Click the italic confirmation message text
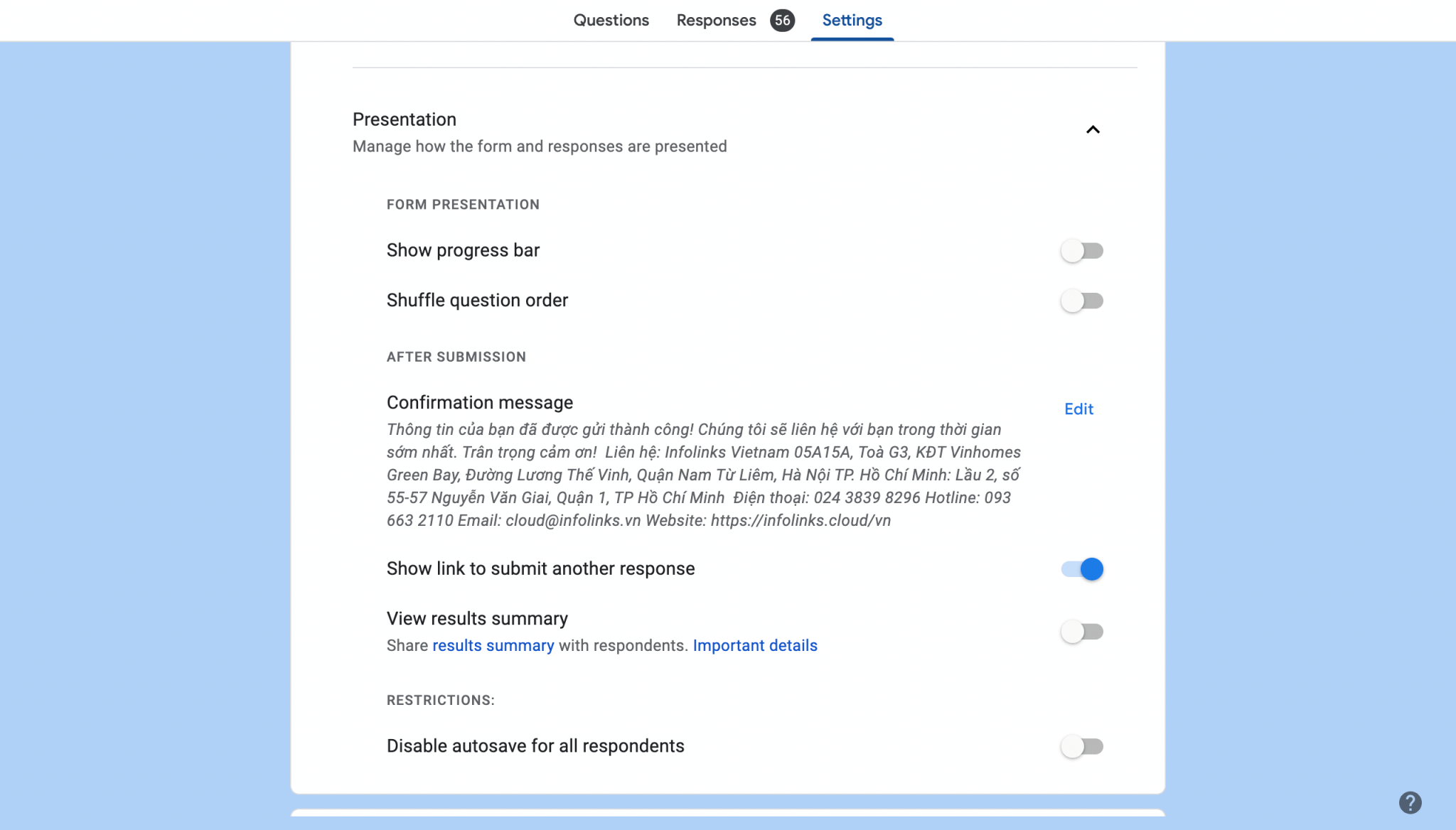This screenshot has height=830, width=1456. pyautogui.click(x=702, y=474)
